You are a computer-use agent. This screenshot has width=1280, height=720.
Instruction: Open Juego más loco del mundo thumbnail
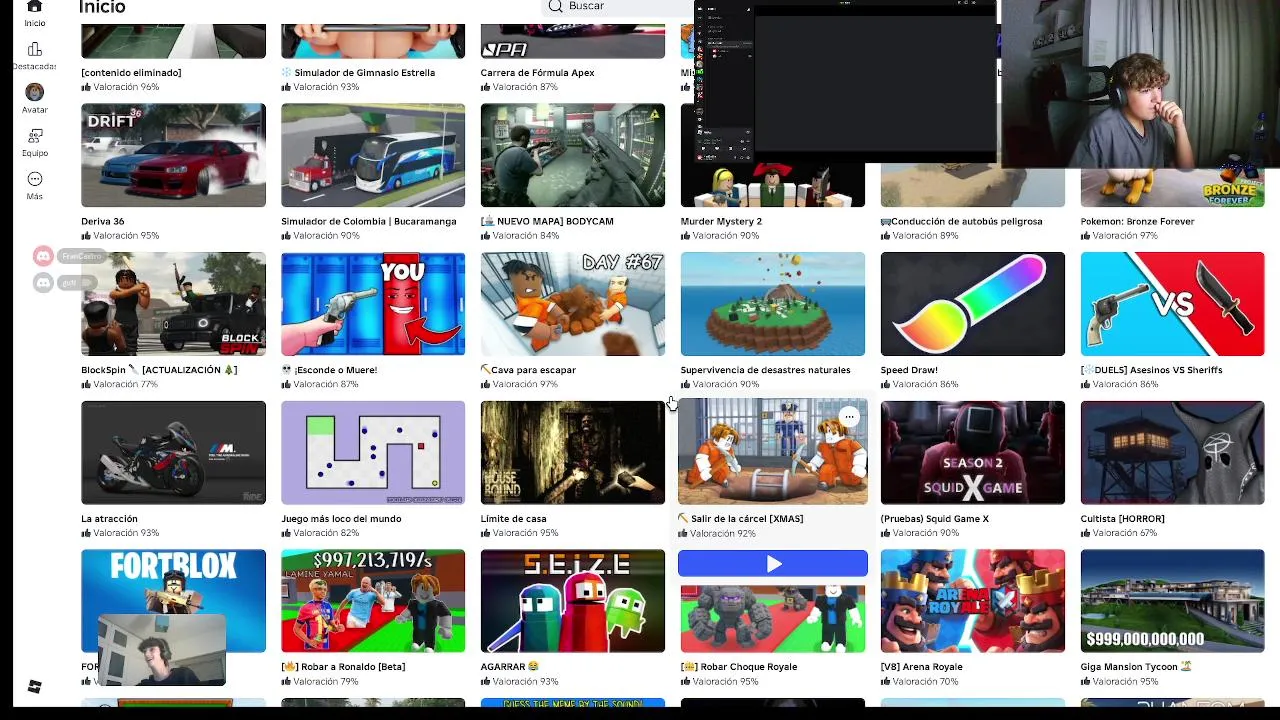click(373, 453)
